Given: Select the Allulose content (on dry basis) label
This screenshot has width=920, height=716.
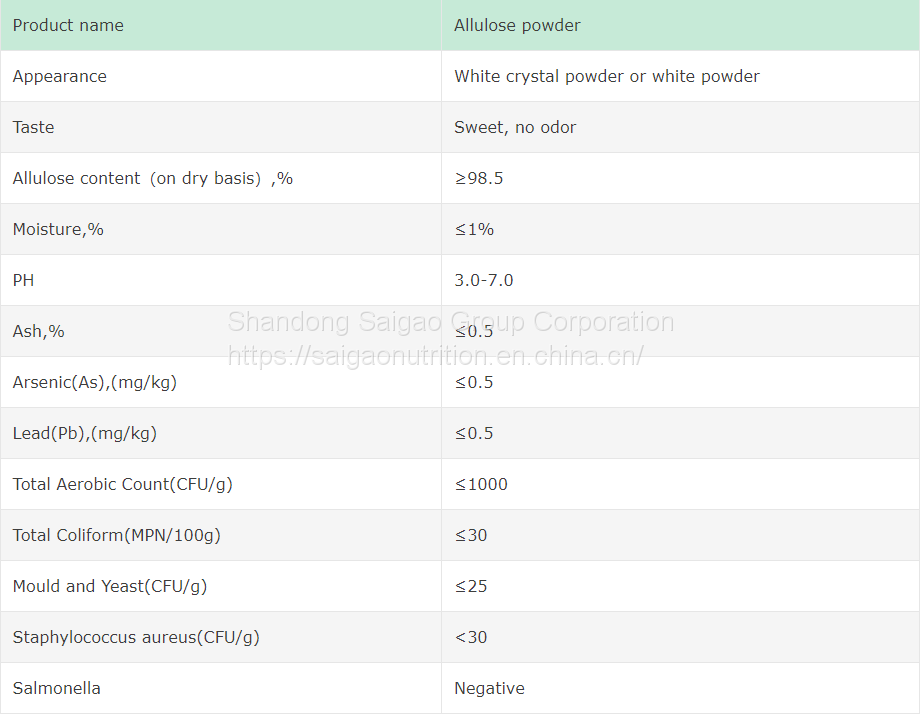Looking at the screenshot, I should 152,178.
